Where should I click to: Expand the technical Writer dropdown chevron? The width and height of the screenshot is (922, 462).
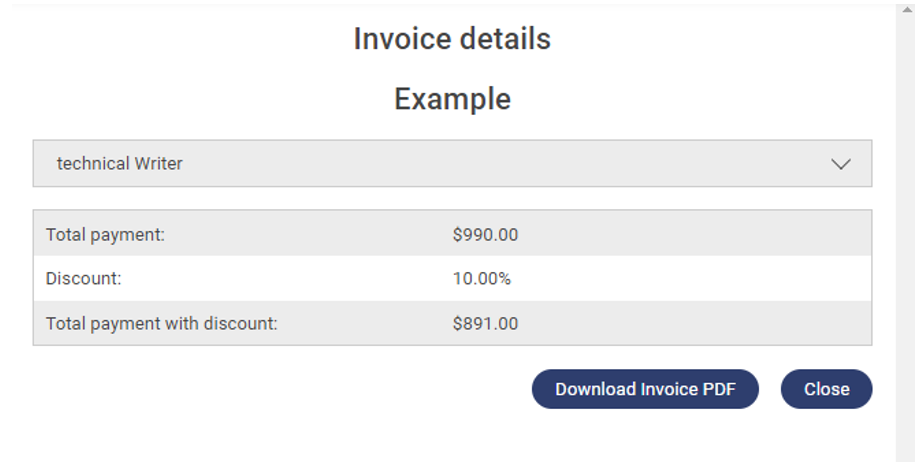pos(840,164)
